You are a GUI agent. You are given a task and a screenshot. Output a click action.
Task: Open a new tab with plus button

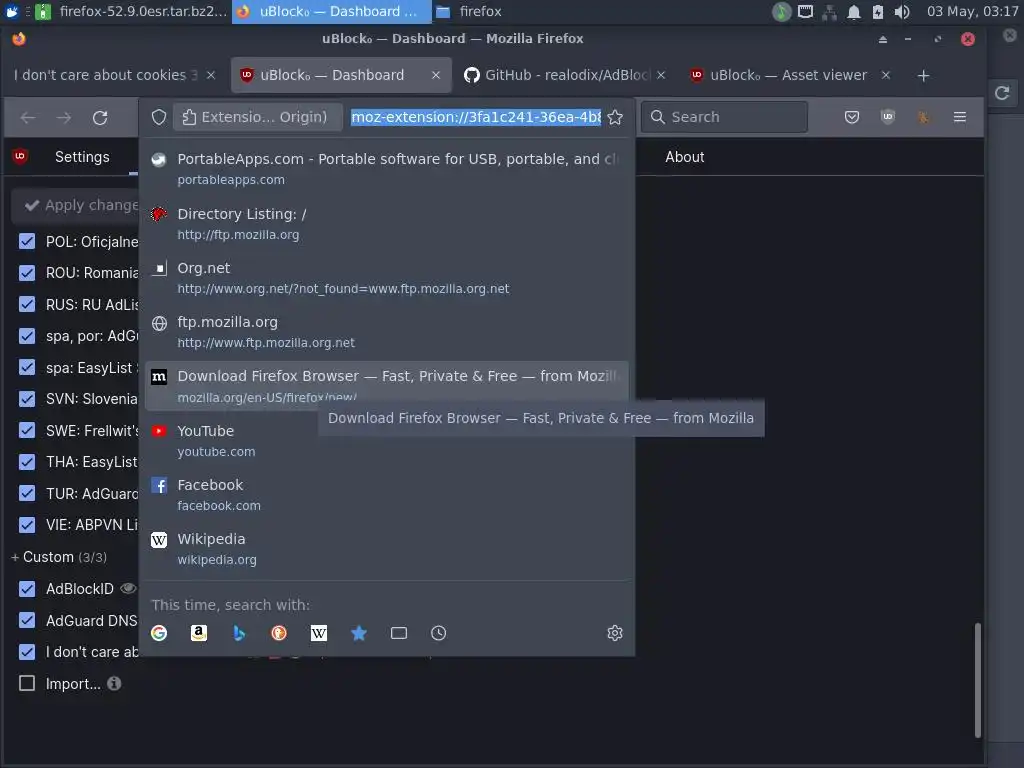pos(923,76)
